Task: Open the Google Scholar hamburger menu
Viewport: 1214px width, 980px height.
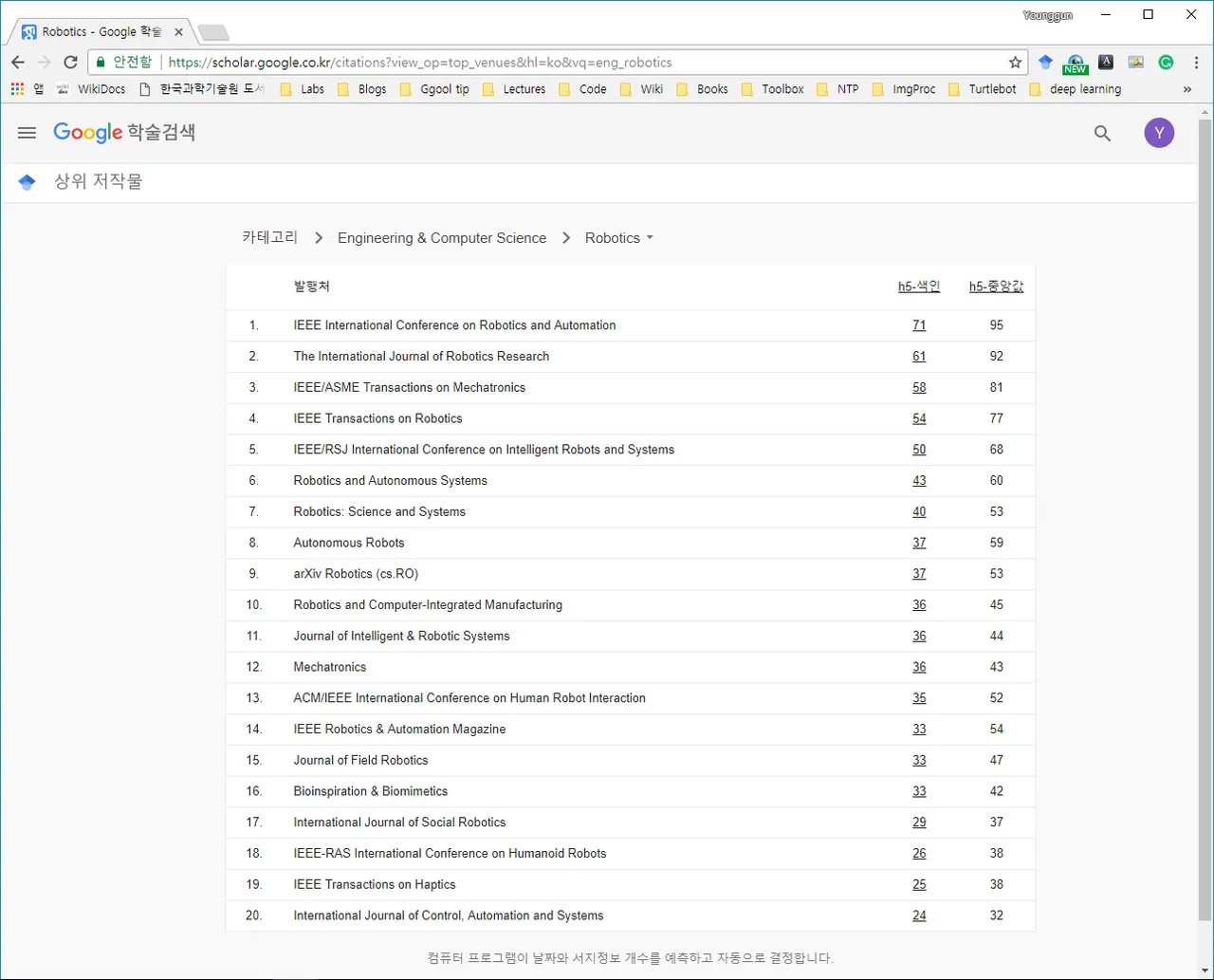Action: (x=27, y=133)
